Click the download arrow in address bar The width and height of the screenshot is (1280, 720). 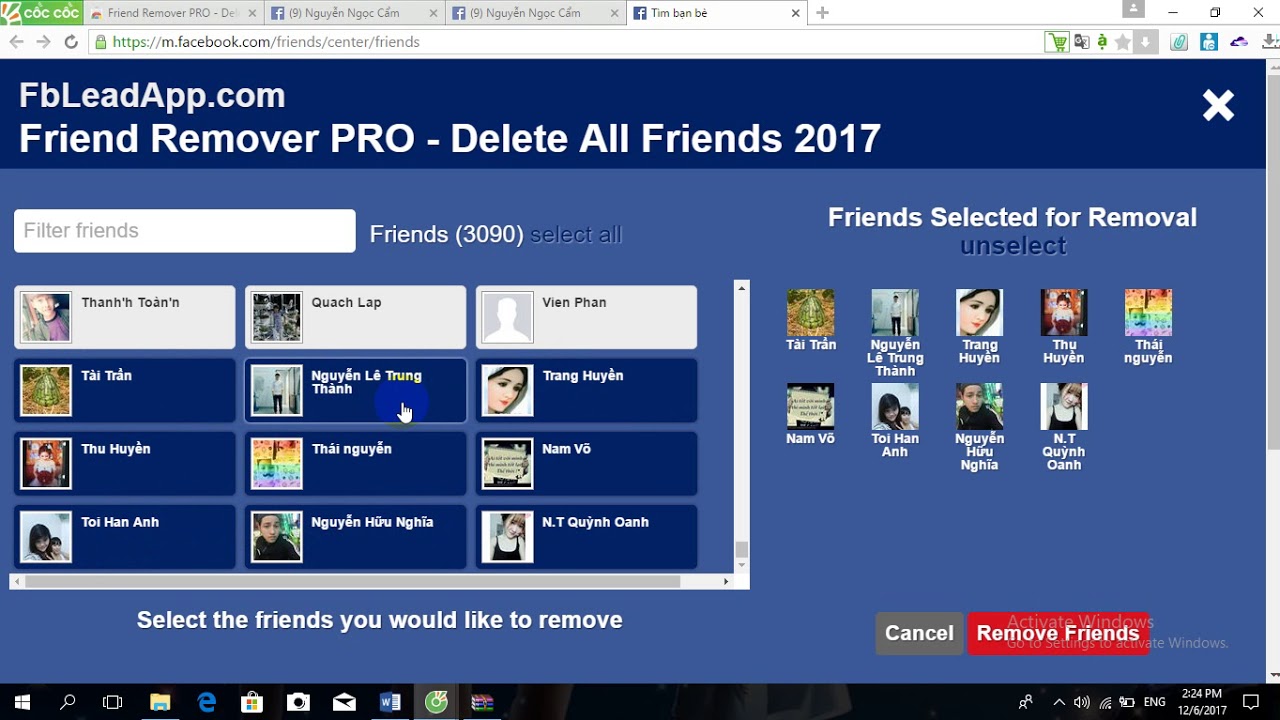click(1146, 42)
